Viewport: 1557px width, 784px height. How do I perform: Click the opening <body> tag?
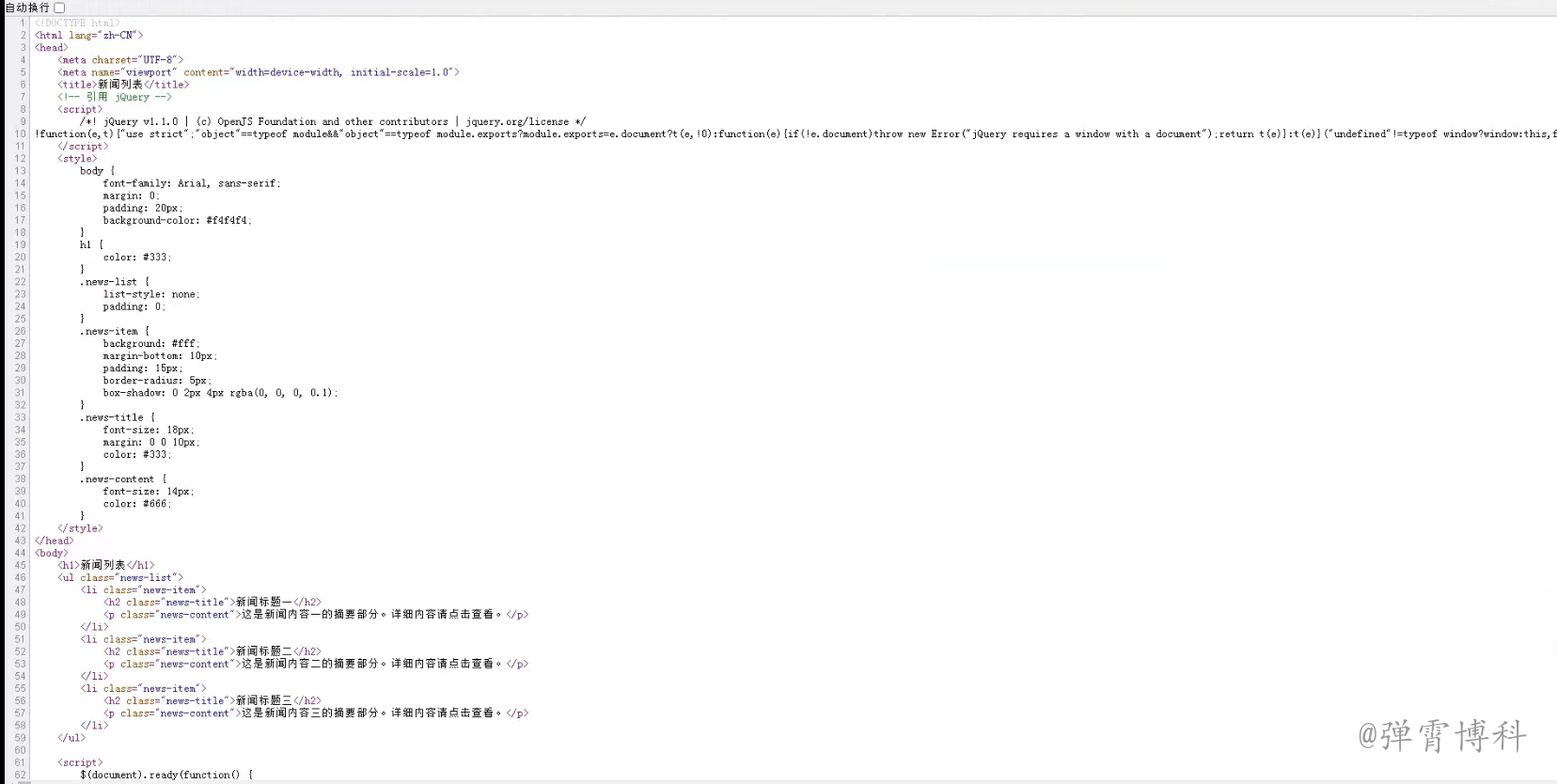pyautogui.click(x=52, y=553)
